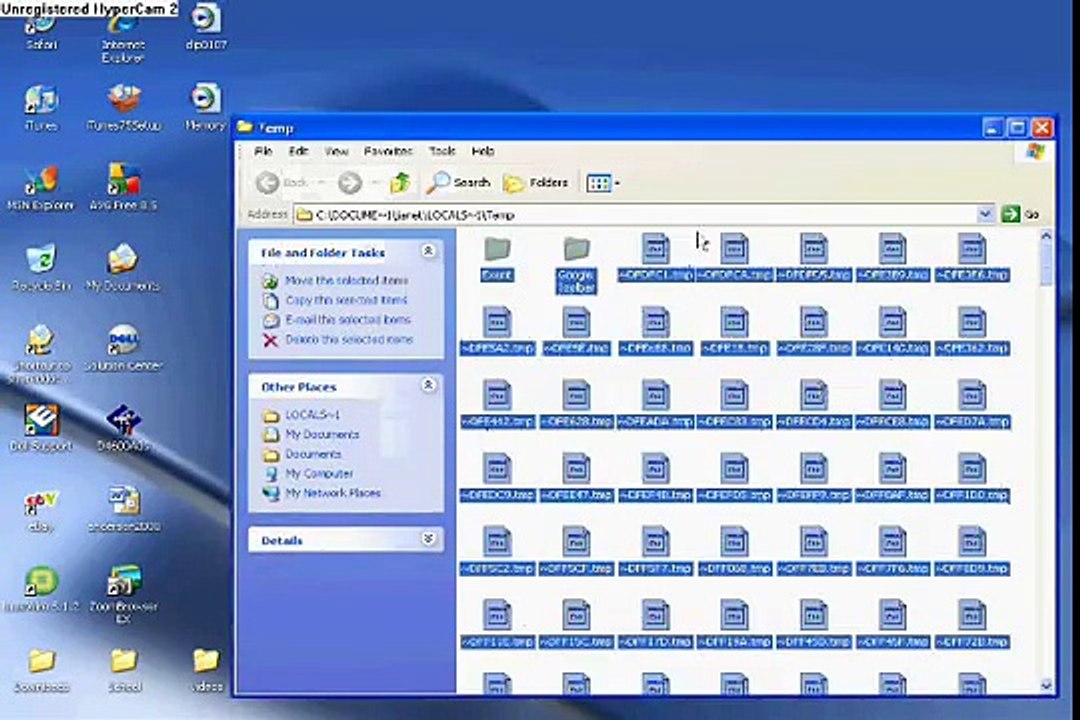Click E-mail the selected items link
The height and width of the screenshot is (720, 1080).
(348, 320)
